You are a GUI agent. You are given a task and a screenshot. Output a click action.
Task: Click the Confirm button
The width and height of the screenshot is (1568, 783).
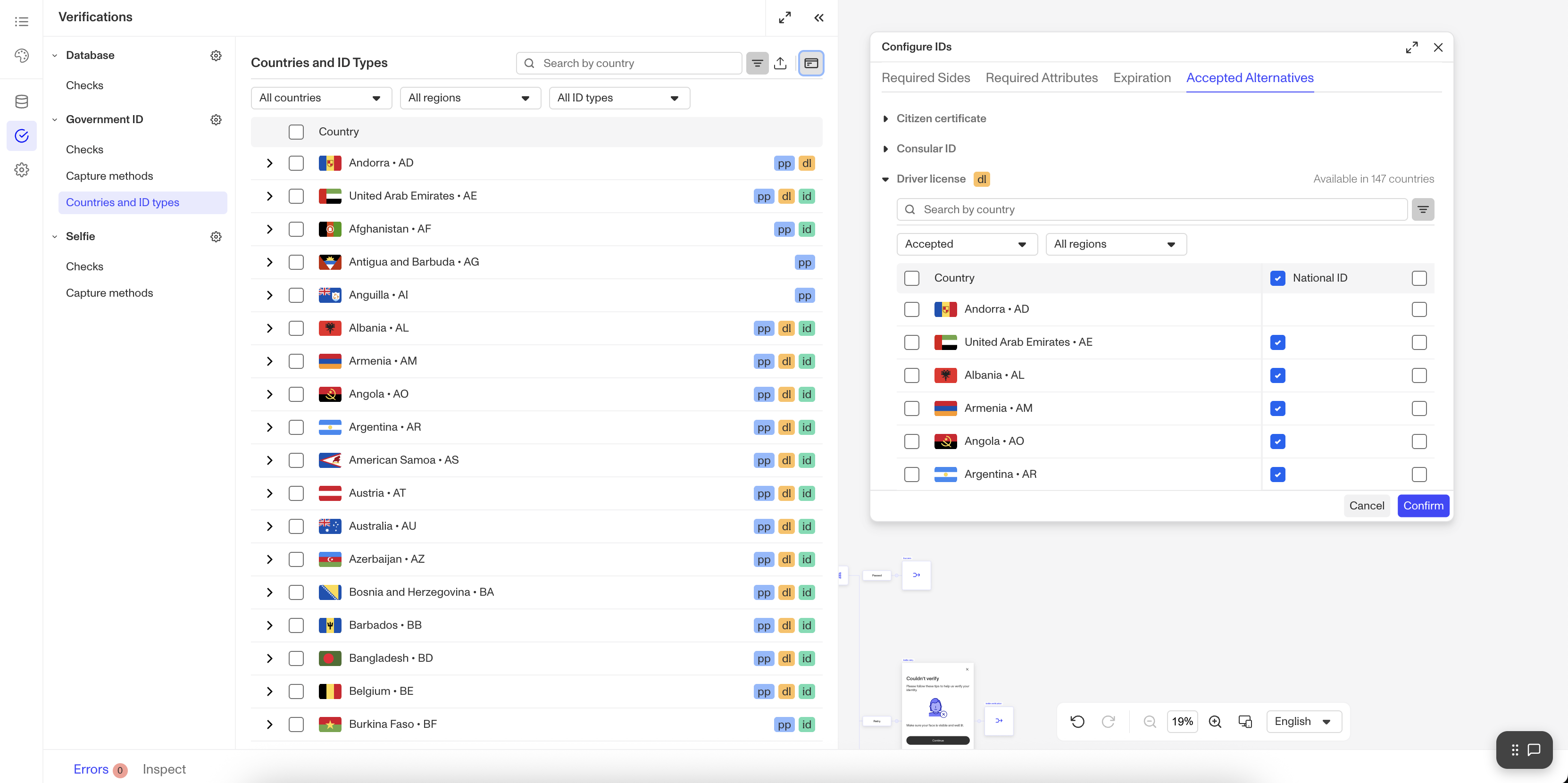1423,506
